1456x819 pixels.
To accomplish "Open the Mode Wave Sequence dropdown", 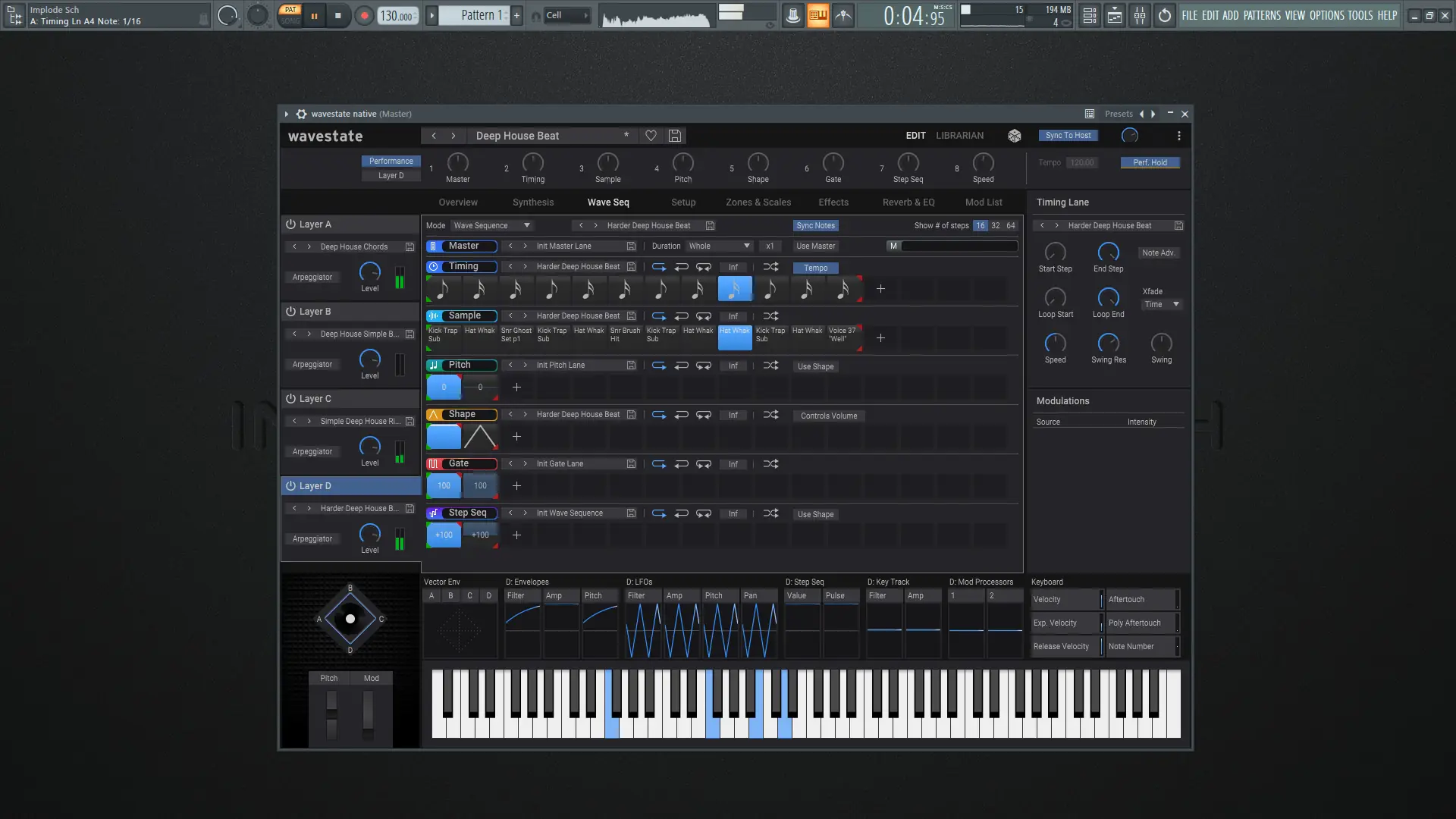I will [x=491, y=225].
